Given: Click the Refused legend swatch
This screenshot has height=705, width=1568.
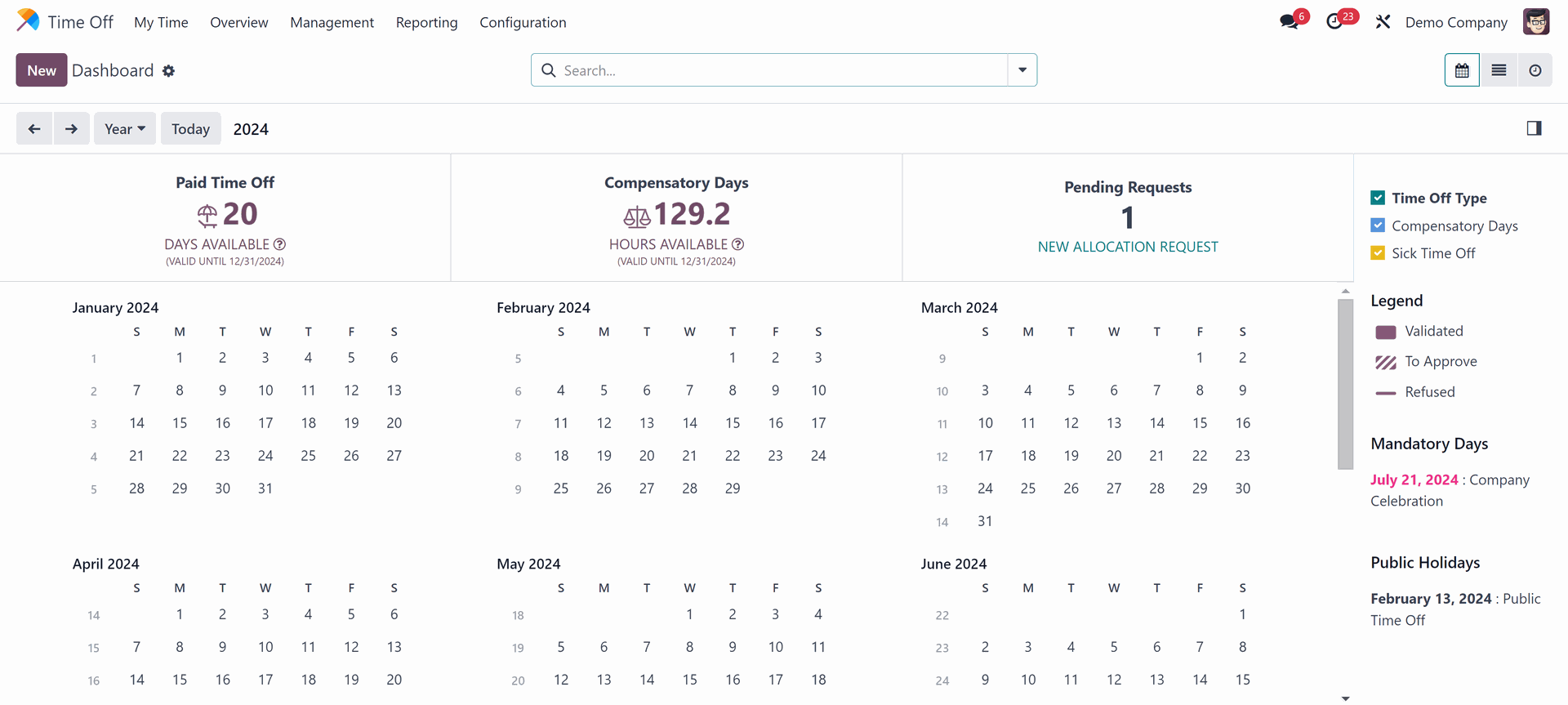Looking at the screenshot, I should [x=1386, y=393].
